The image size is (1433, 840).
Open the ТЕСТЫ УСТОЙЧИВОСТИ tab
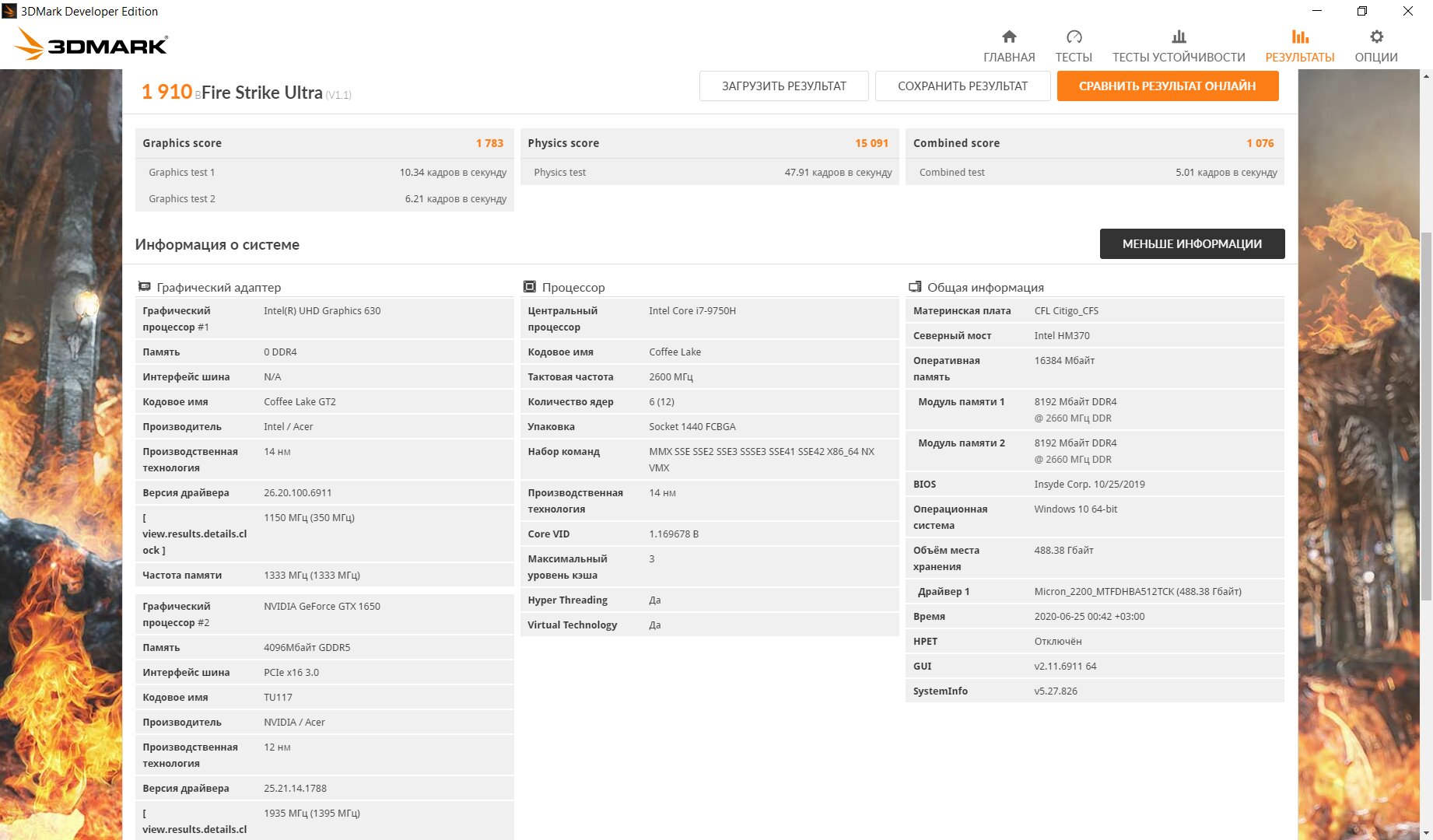pos(1179,57)
